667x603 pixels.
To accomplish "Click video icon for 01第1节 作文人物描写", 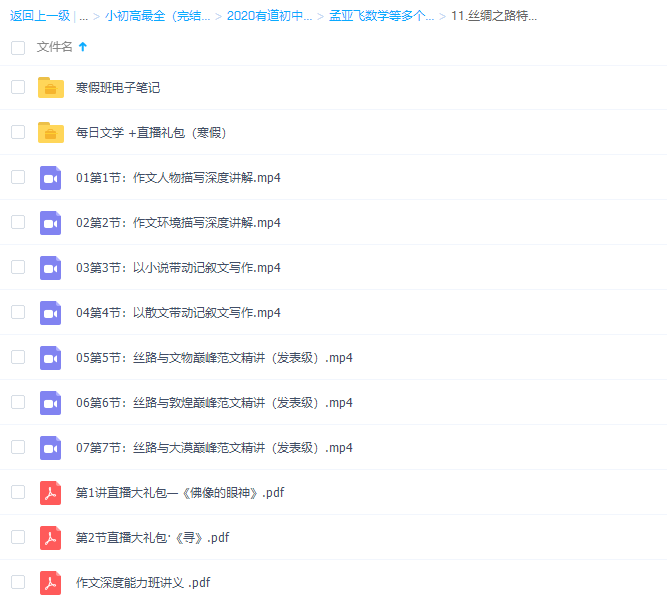I will tap(51, 178).
